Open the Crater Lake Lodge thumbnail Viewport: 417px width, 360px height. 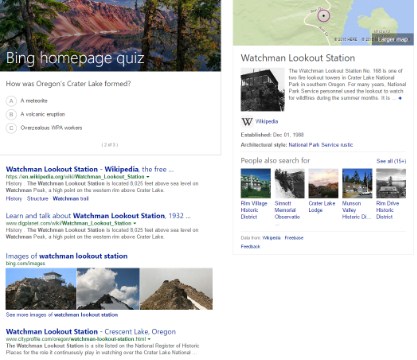[323, 183]
